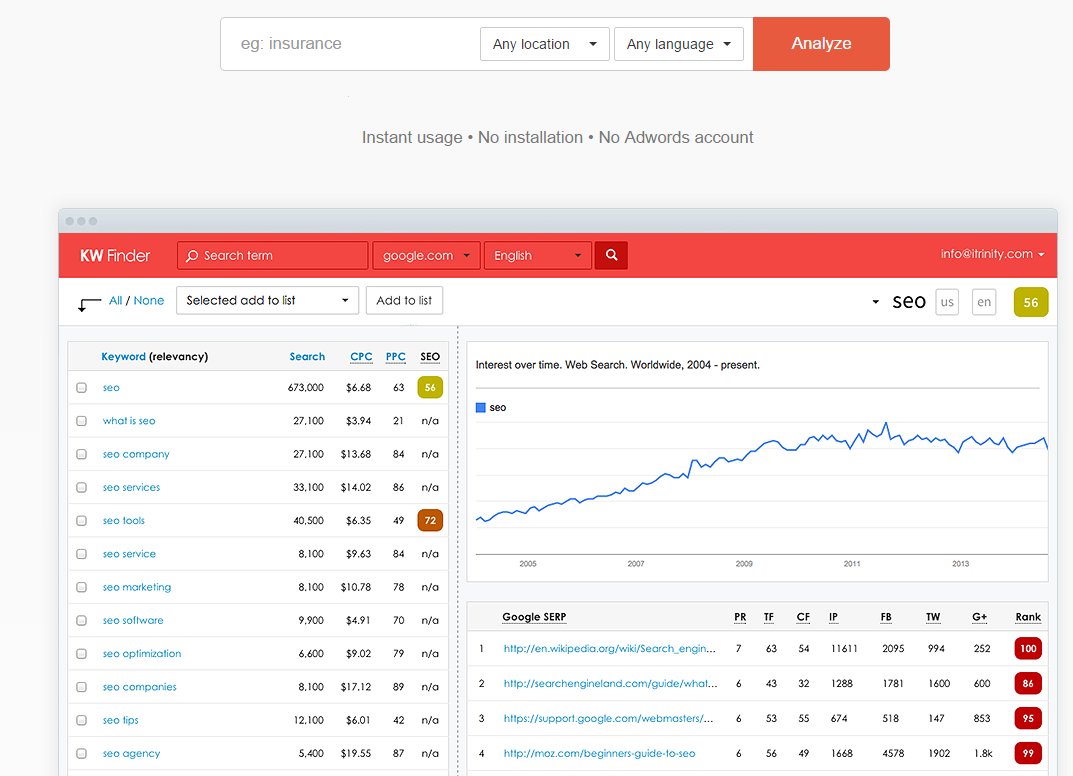The width and height of the screenshot is (1073, 776).
Task: Tick the checkbox for keyword seo
Action: 81,388
